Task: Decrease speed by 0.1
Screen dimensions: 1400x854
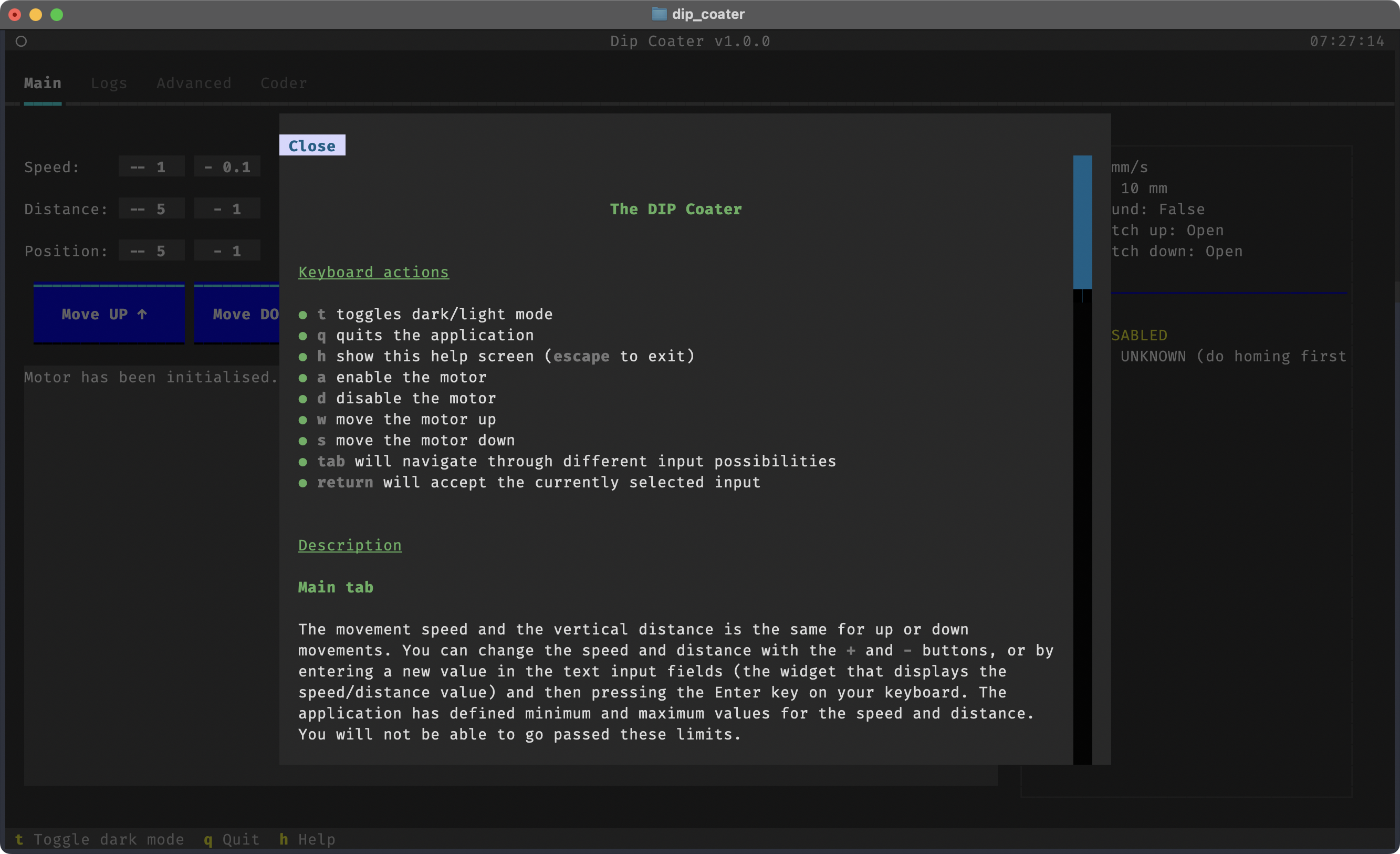Action: (227, 167)
